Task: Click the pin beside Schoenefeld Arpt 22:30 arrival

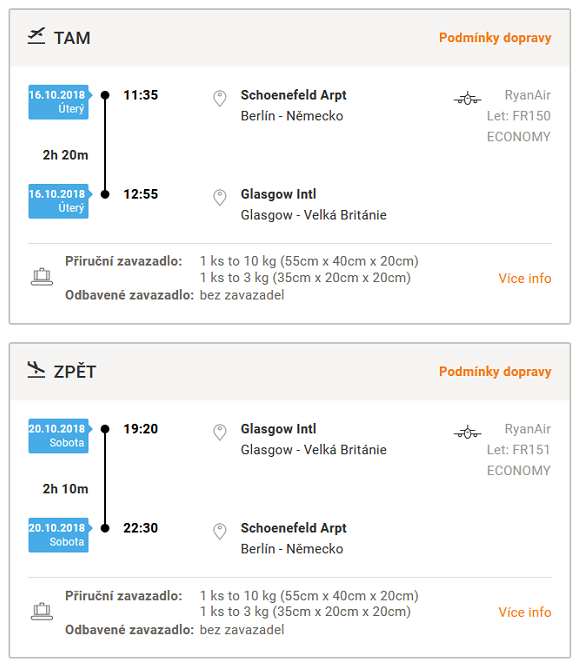Action: [x=220, y=531]
